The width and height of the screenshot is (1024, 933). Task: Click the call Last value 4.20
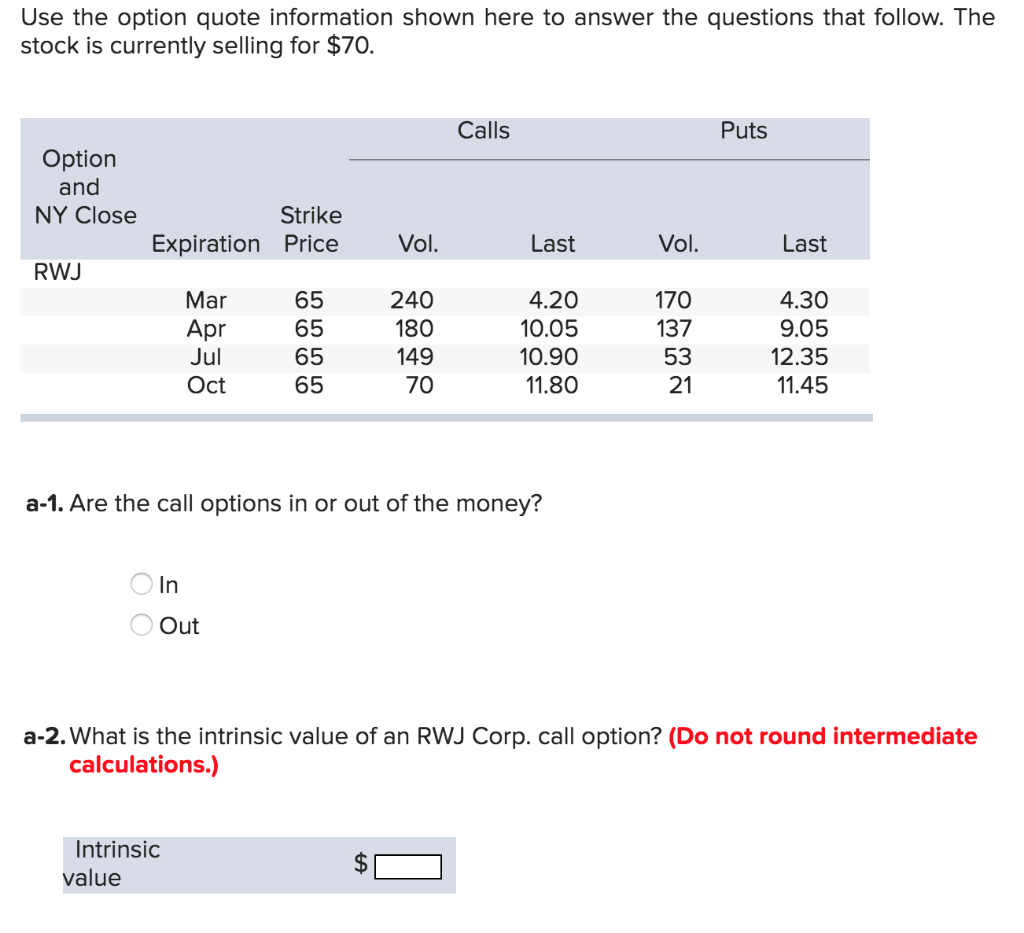[552, 300]
